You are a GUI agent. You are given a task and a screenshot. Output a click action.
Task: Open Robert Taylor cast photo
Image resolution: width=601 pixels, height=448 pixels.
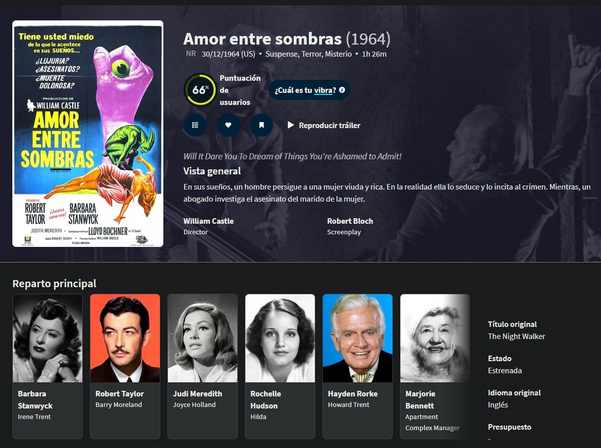coord(125,338)
